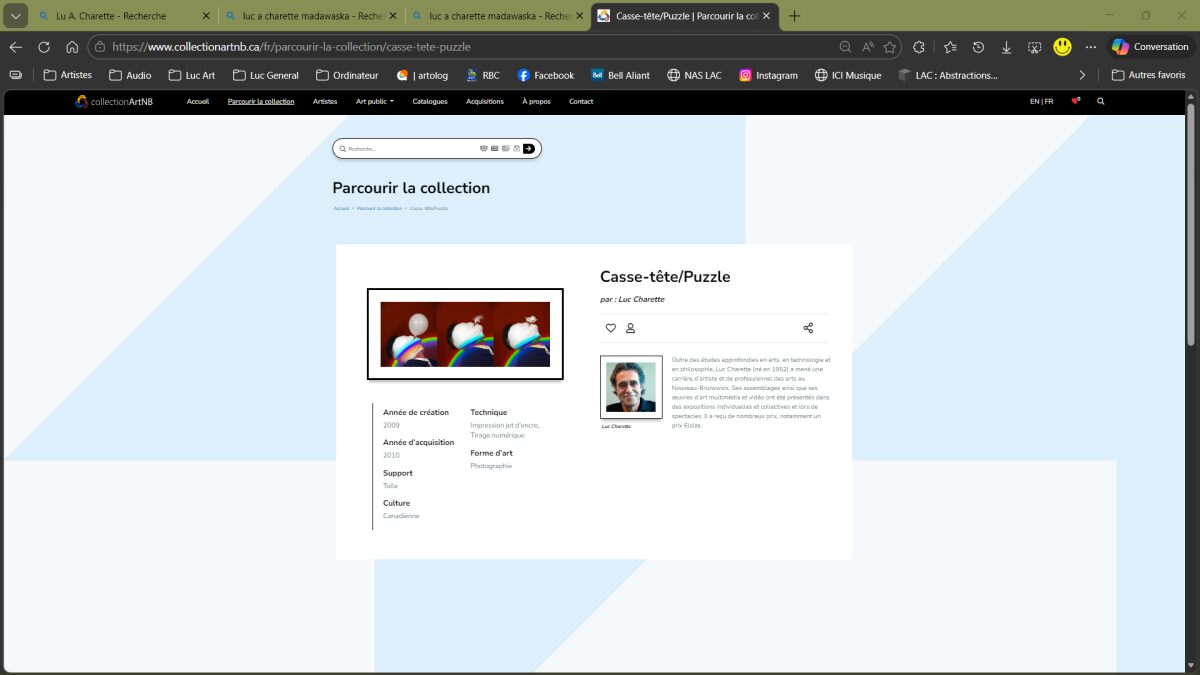Open the search magnifier in the header
Viewport: 1200px width, 675px height.
coord(1100,101)
